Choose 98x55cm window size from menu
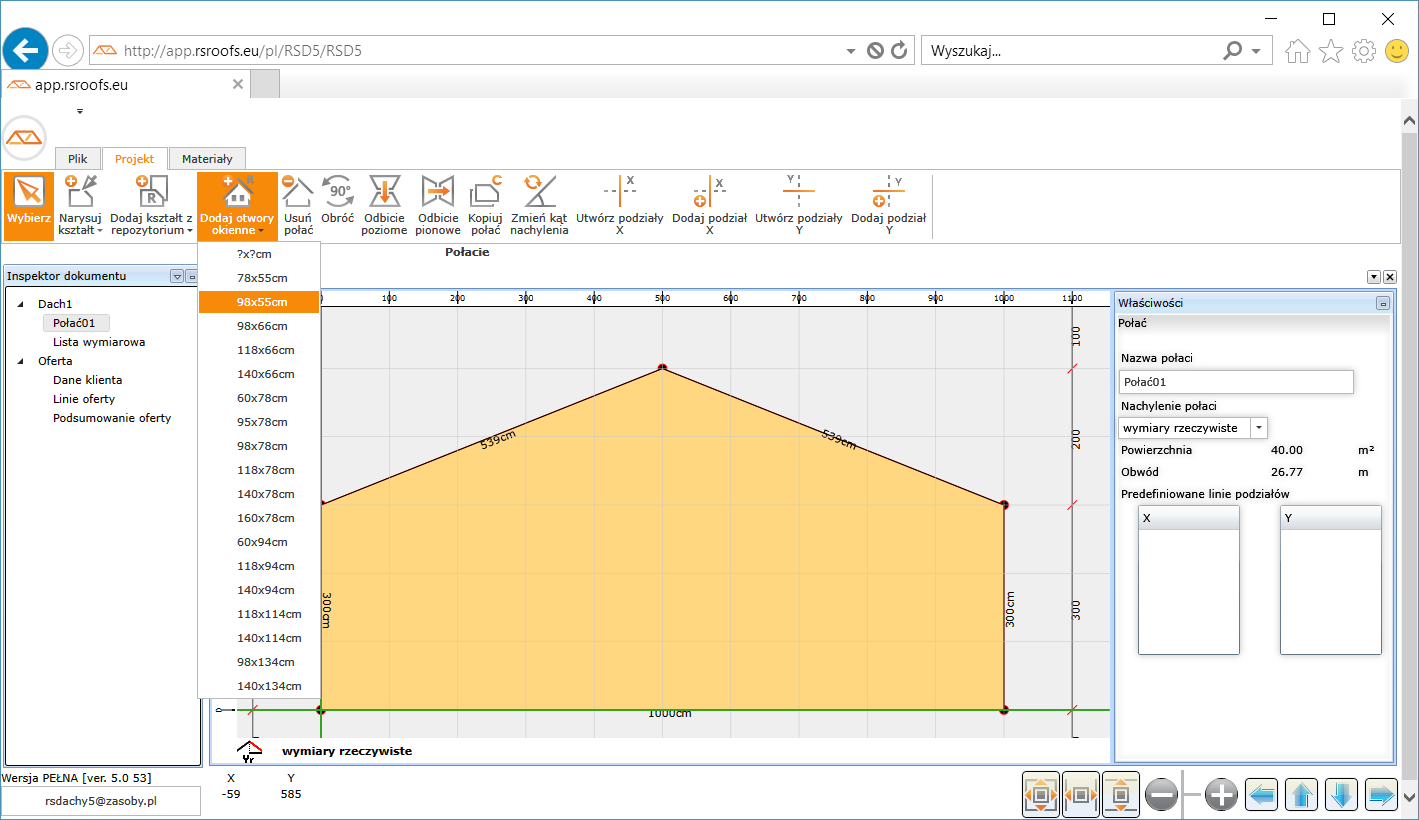This screenshot has width=1419, height=820. (262, 302)
